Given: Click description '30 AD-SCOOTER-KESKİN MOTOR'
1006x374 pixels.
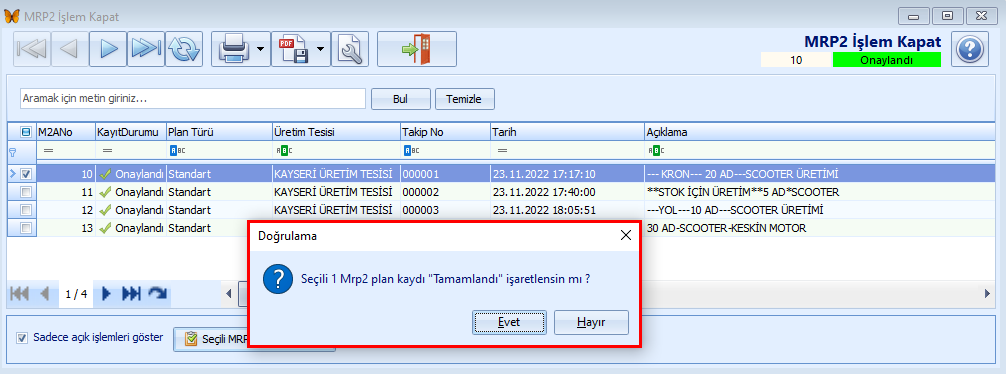Looking at the screenshot, I should [x=727, y=228].
